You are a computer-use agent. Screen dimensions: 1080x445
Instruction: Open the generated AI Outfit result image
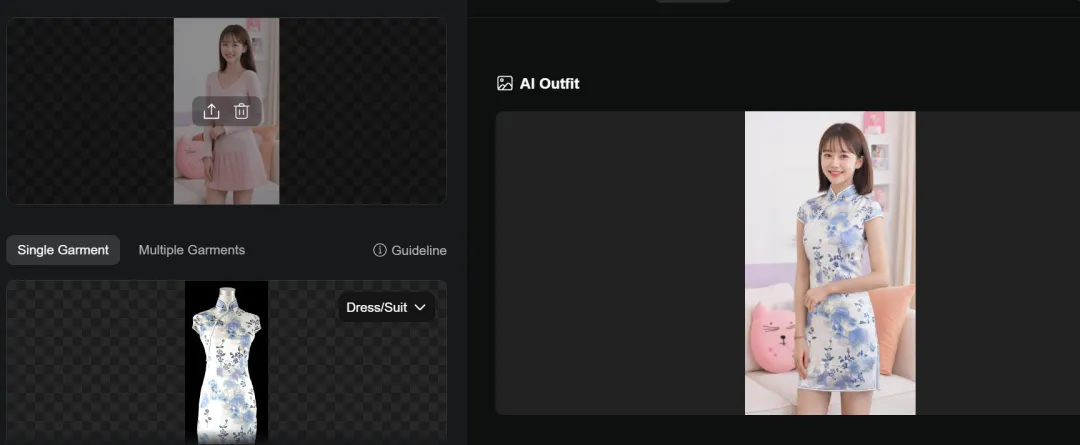coord(830,263)
